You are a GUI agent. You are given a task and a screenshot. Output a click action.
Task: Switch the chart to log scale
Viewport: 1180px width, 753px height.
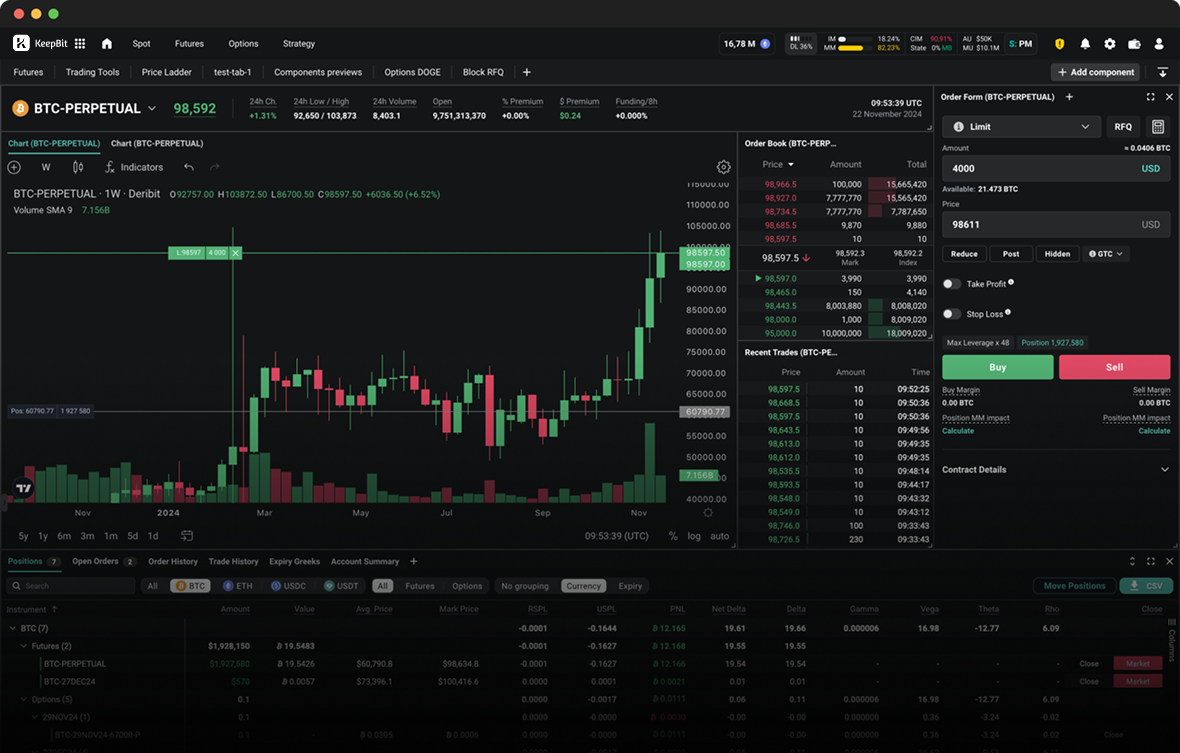point(694,536)
